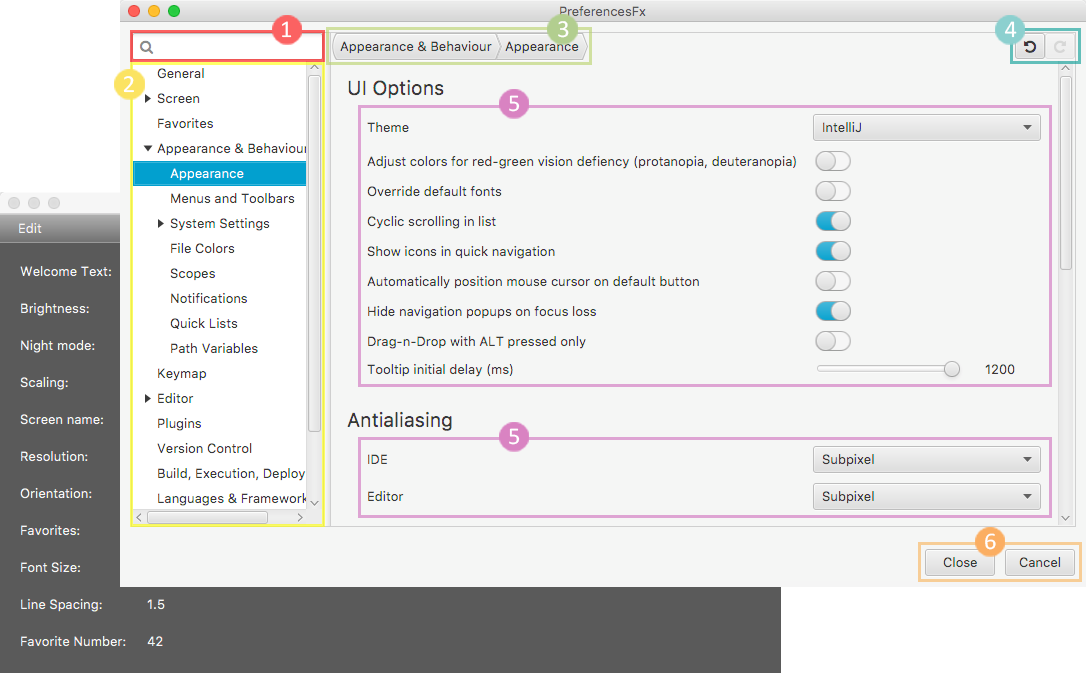Expand the System Settings category
The image size is (1086, 673).
[x=159, y=223]
